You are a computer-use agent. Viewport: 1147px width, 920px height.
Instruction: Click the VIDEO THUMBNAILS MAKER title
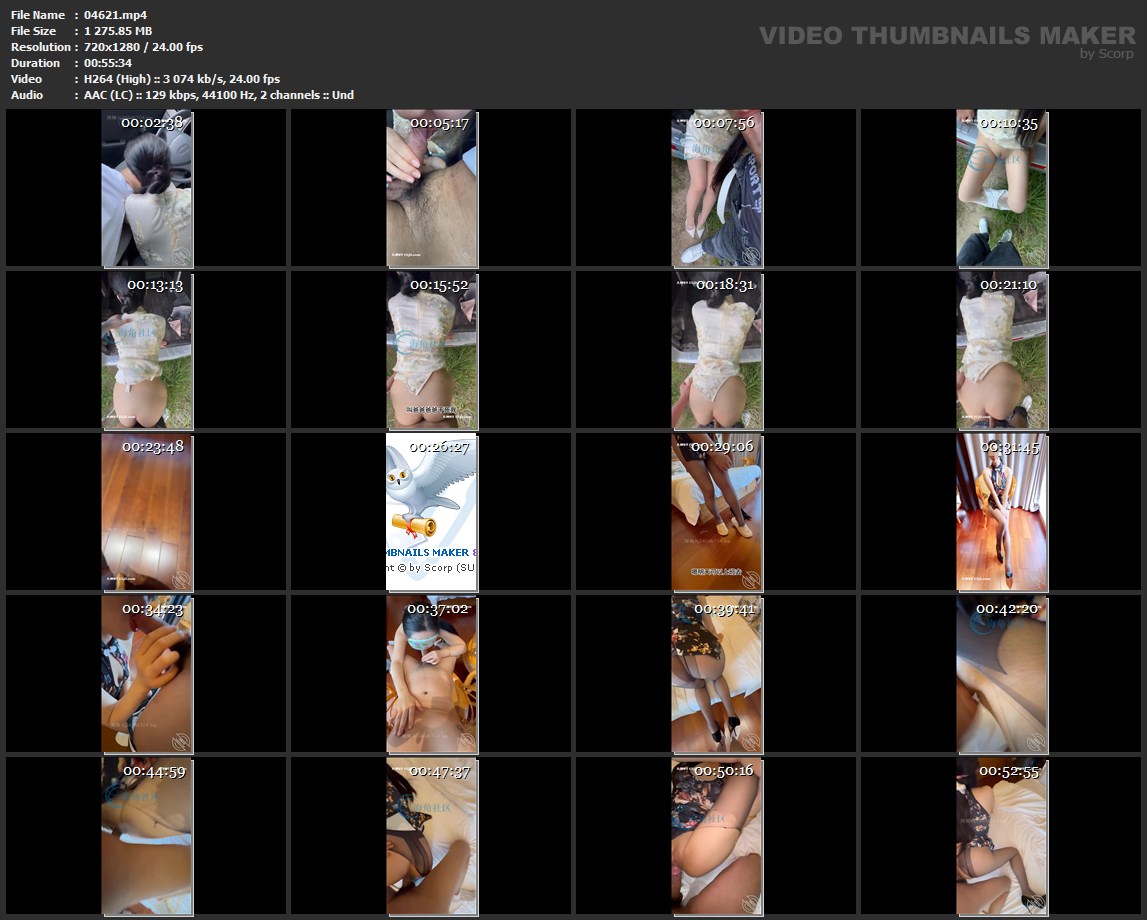click(x=947, y=35)
